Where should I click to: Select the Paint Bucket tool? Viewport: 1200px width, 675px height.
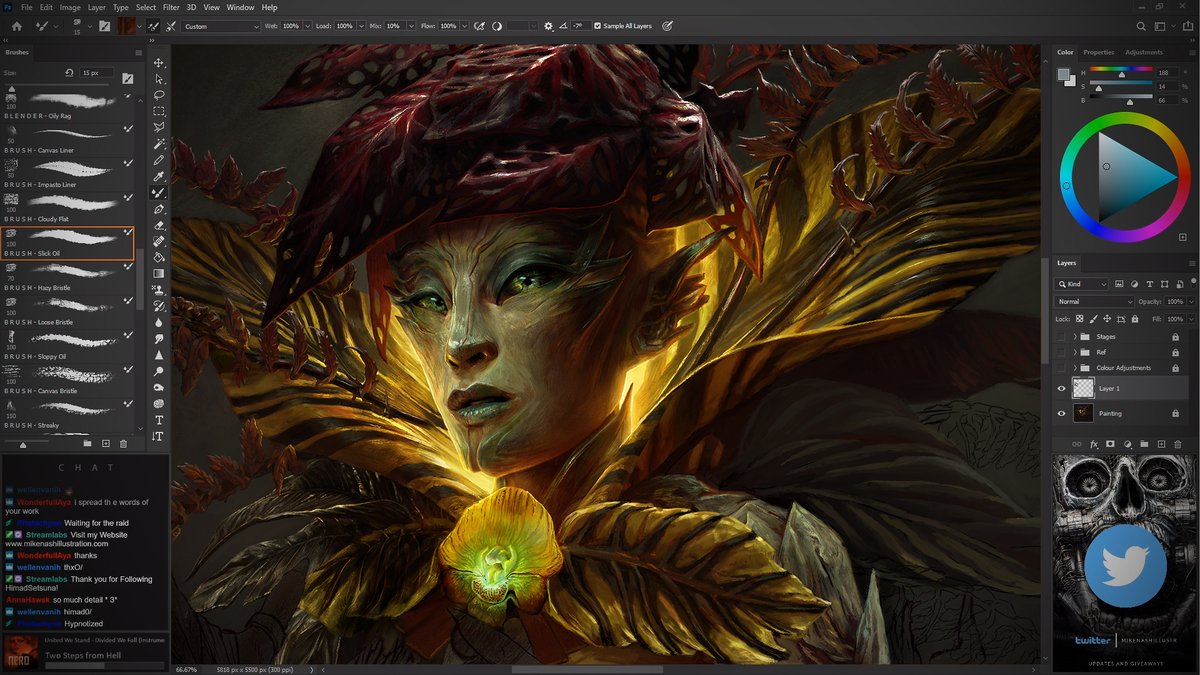pos(159,257)
